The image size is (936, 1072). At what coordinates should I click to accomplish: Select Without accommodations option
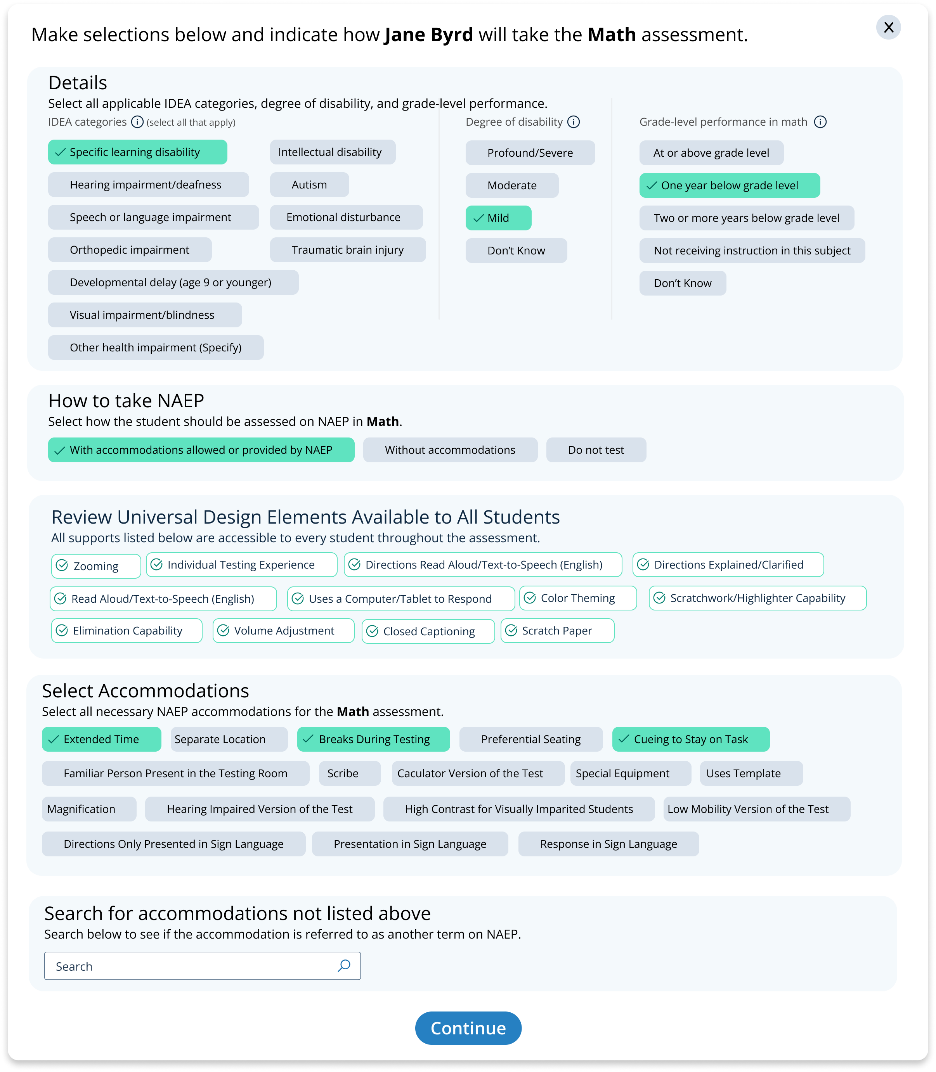click(x=450, y=450)
